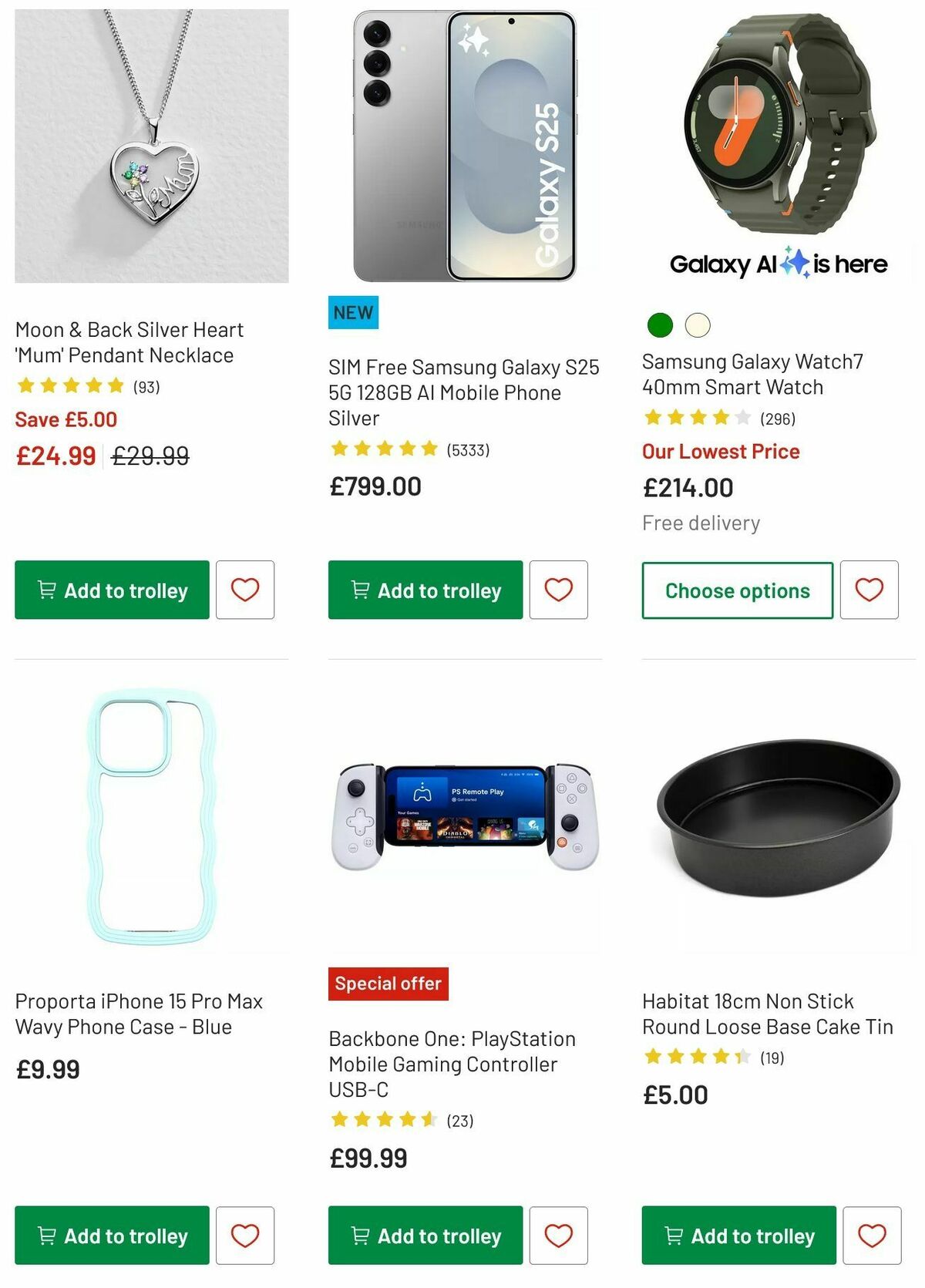
Task: Add the Habitat cake tin to trolley
Action: (x=738, y=1236)
